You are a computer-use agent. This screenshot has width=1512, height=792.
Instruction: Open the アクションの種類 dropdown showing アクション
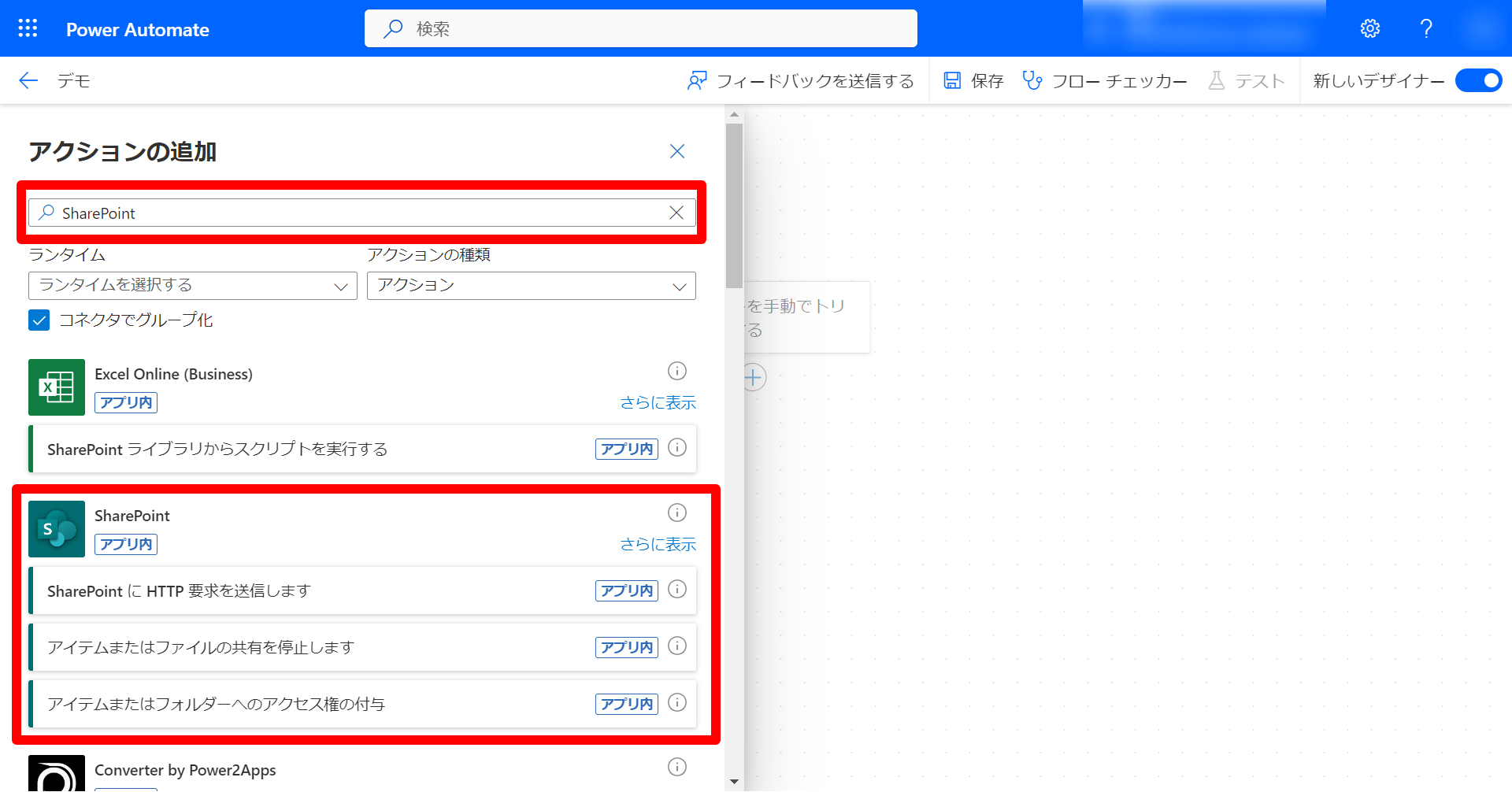click(531, 285)
